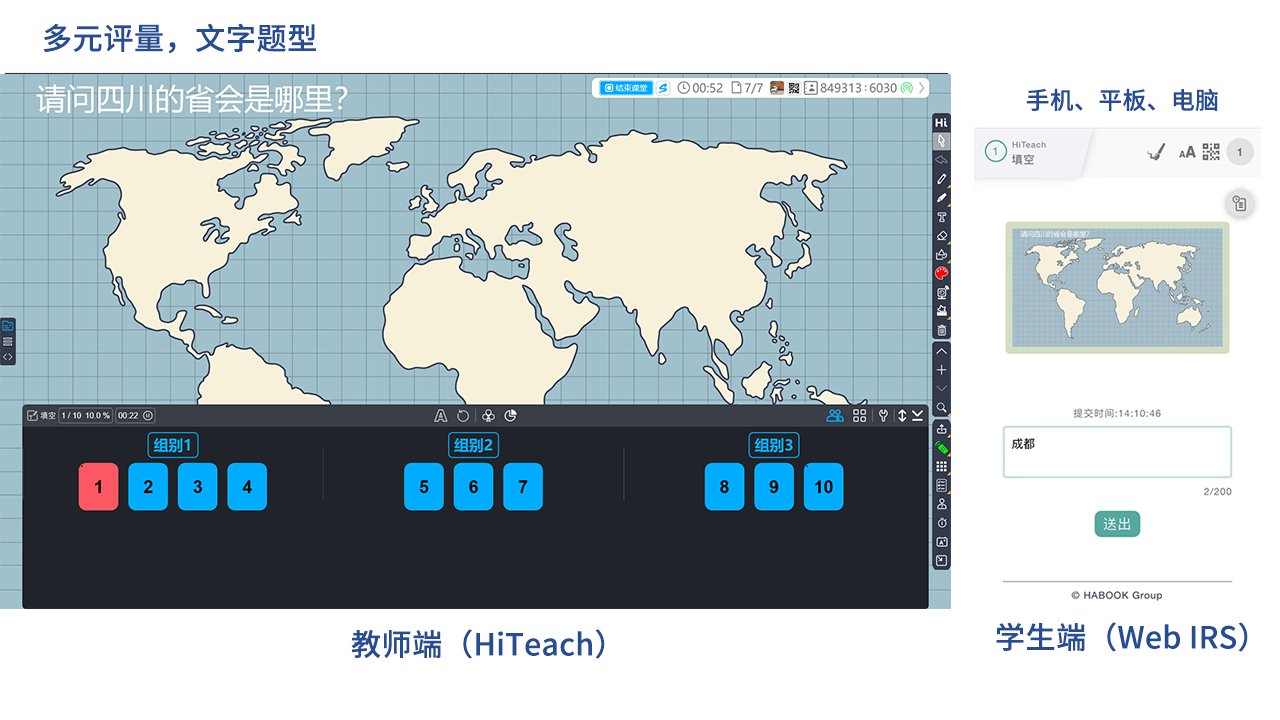Screen dimensions: 1280x720
Task: Click the magnifier zoom icon
Action: pos(941,407)
